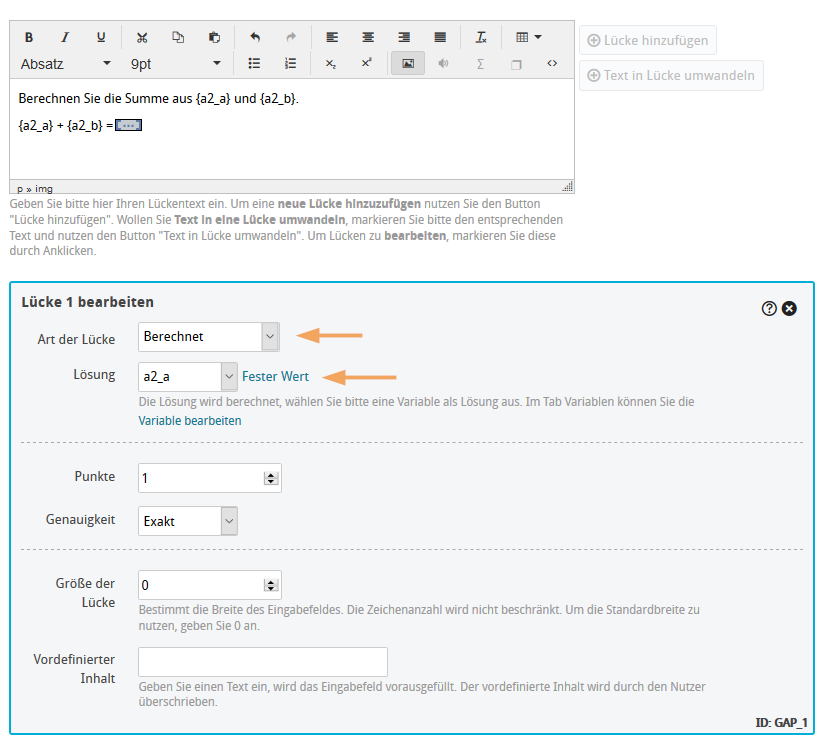Open the Absatz paragraph format dropdown
Image resolution: width=822 pixels, height=751 pixels.
tap(66, 63)
